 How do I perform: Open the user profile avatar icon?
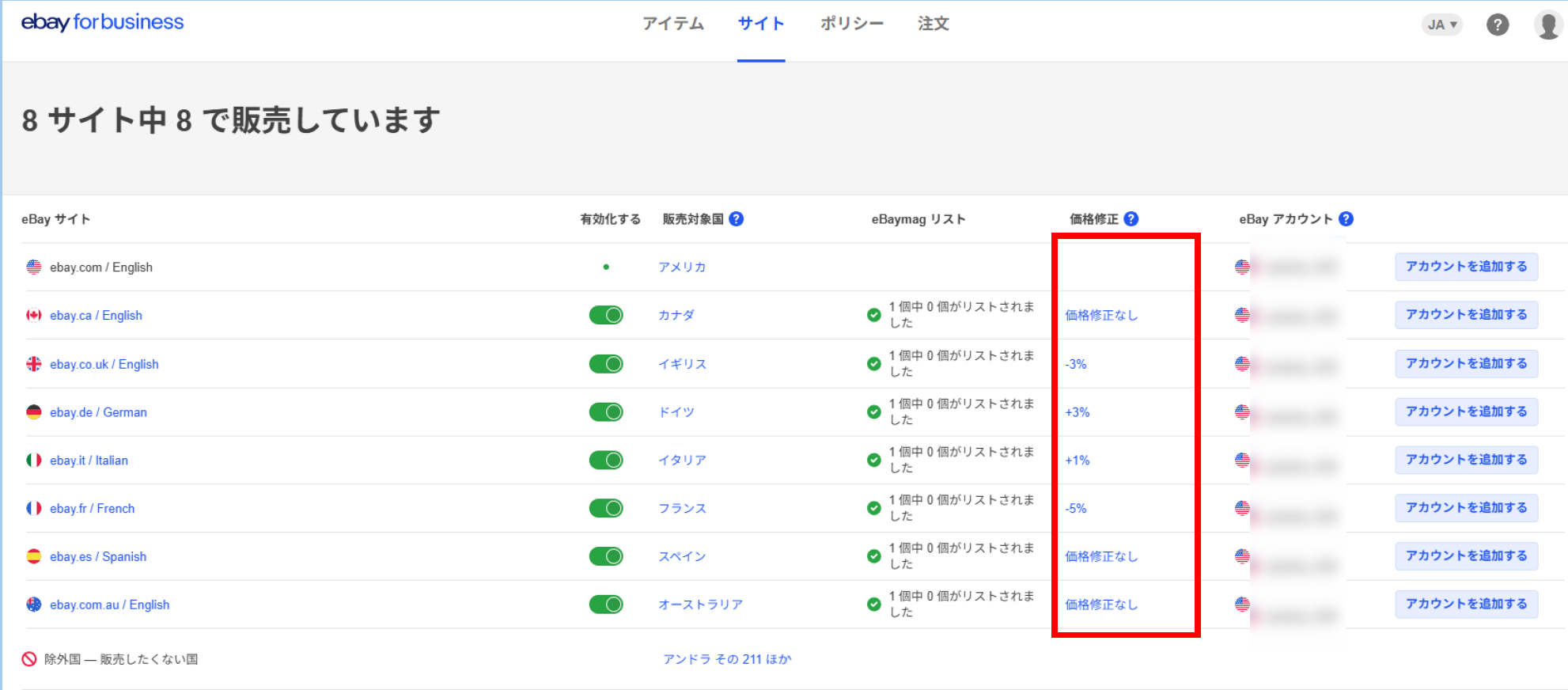(1547, 25)
